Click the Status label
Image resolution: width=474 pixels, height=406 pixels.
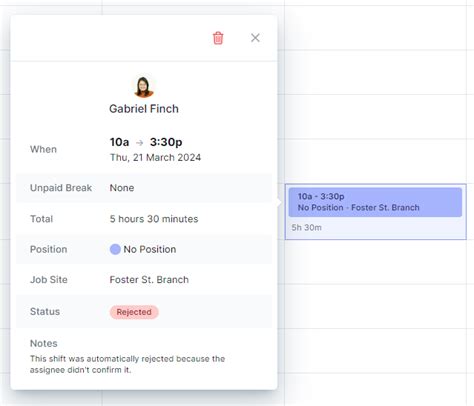pyautogui.click(x=45, y=312)
